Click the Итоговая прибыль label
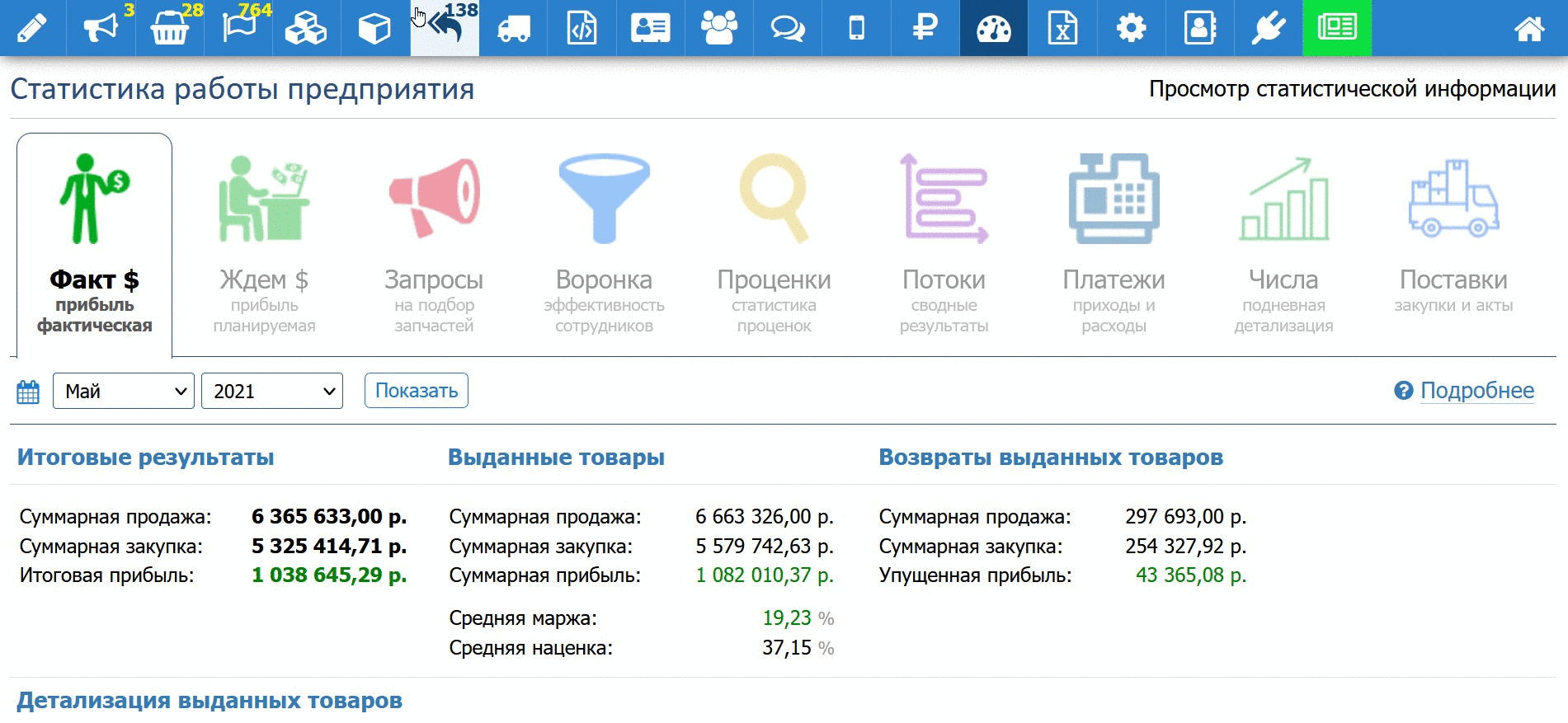Screen dimensions: 1568x723 (x=107, y=575)
